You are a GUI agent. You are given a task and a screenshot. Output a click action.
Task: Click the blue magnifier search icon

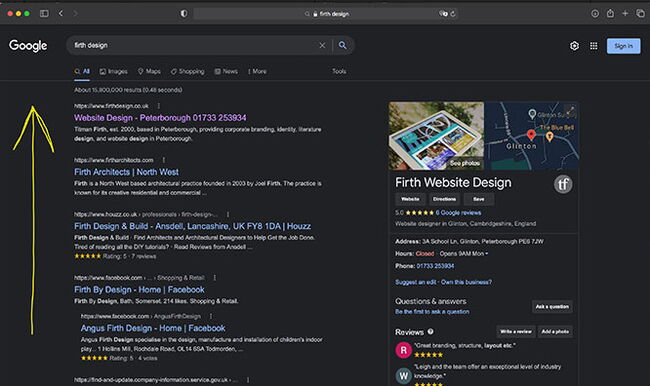[x=342, y=45]
